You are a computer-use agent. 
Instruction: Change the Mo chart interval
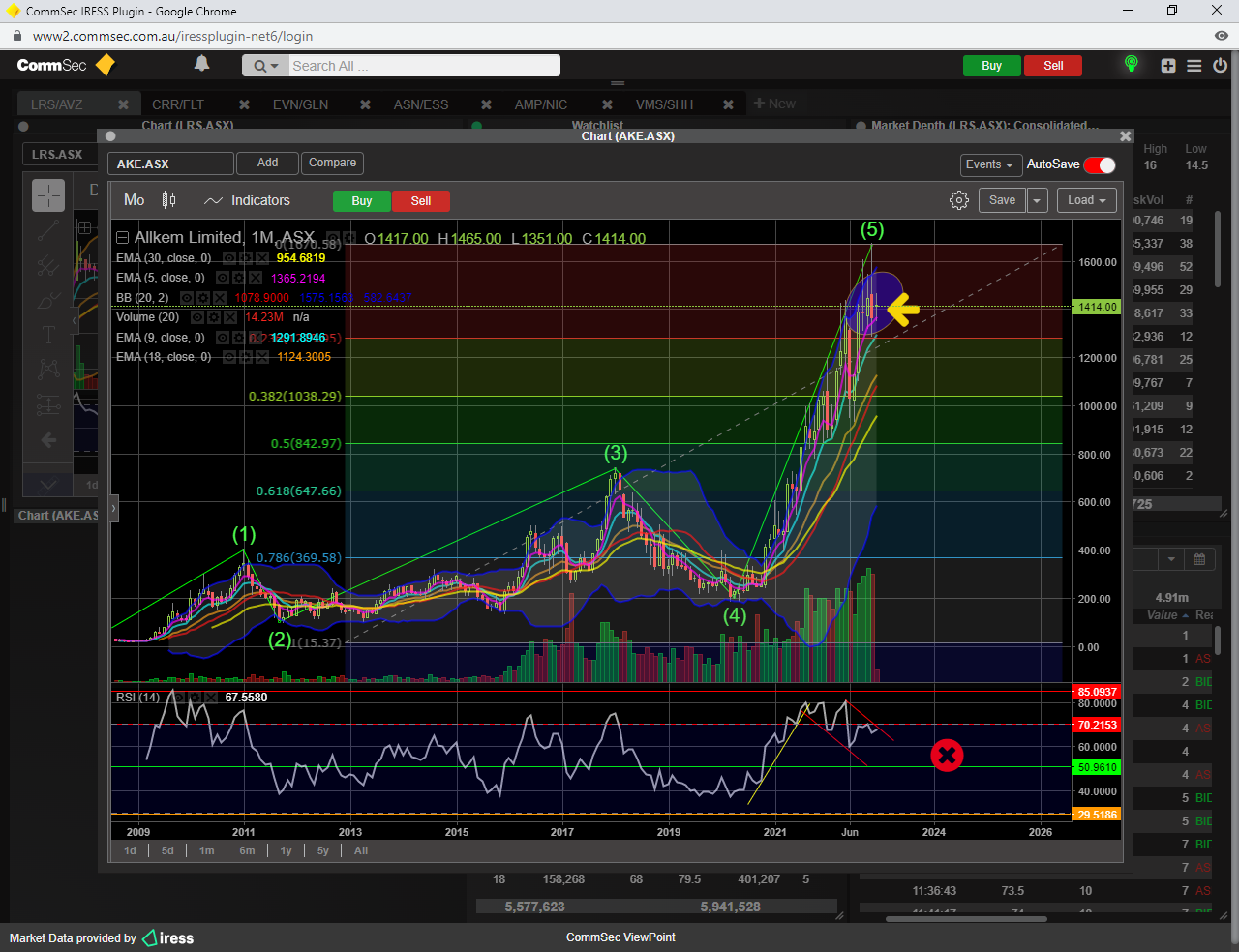pyautogui.click(x=135, y=200)
